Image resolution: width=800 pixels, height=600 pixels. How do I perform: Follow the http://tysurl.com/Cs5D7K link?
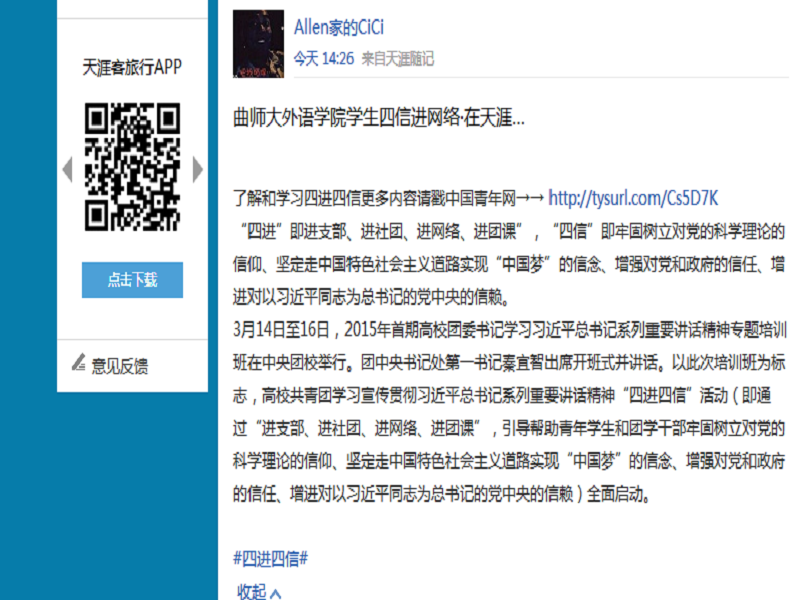click(x=633, y=198)
